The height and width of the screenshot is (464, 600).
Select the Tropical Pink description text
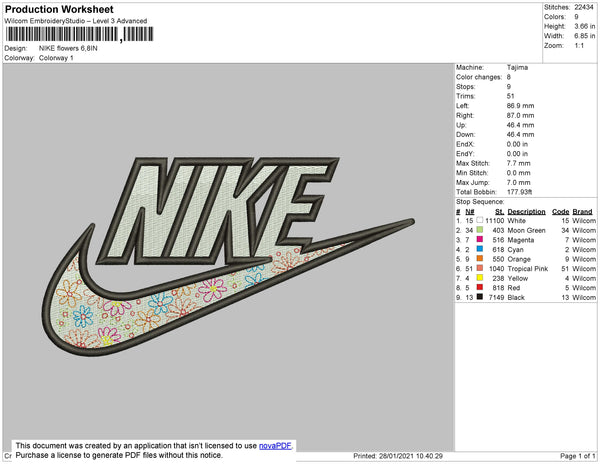[528, 269]
